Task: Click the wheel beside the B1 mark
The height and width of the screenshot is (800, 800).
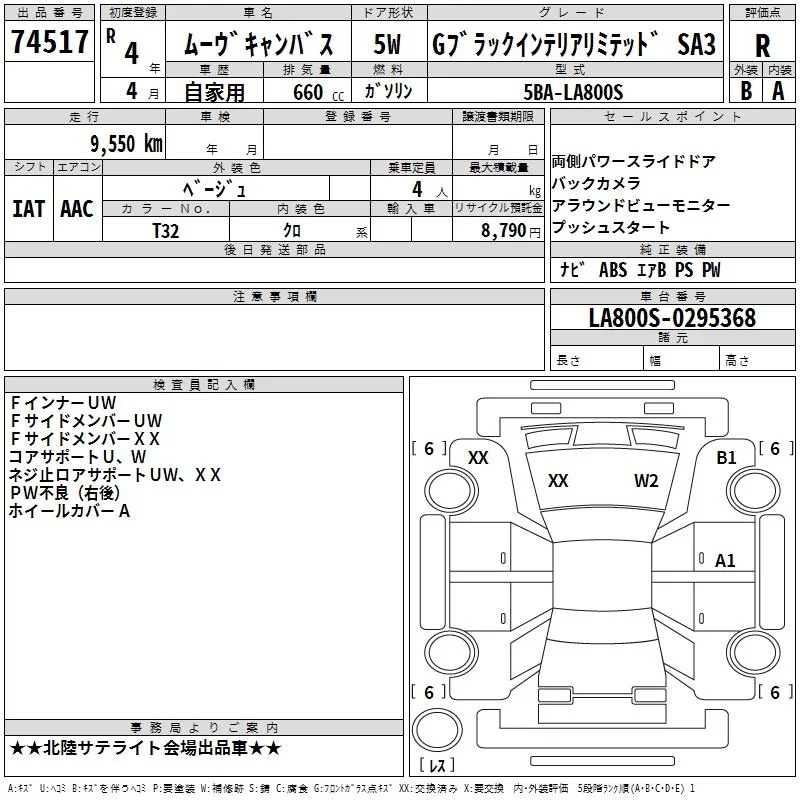Action: (x=754, y=491)
